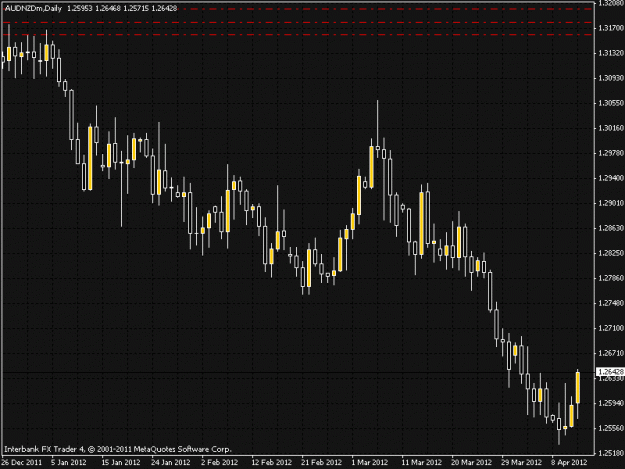Screen dimensions: 625x469
Task: Click the 1.30930 price axis label
Action: 611,78
